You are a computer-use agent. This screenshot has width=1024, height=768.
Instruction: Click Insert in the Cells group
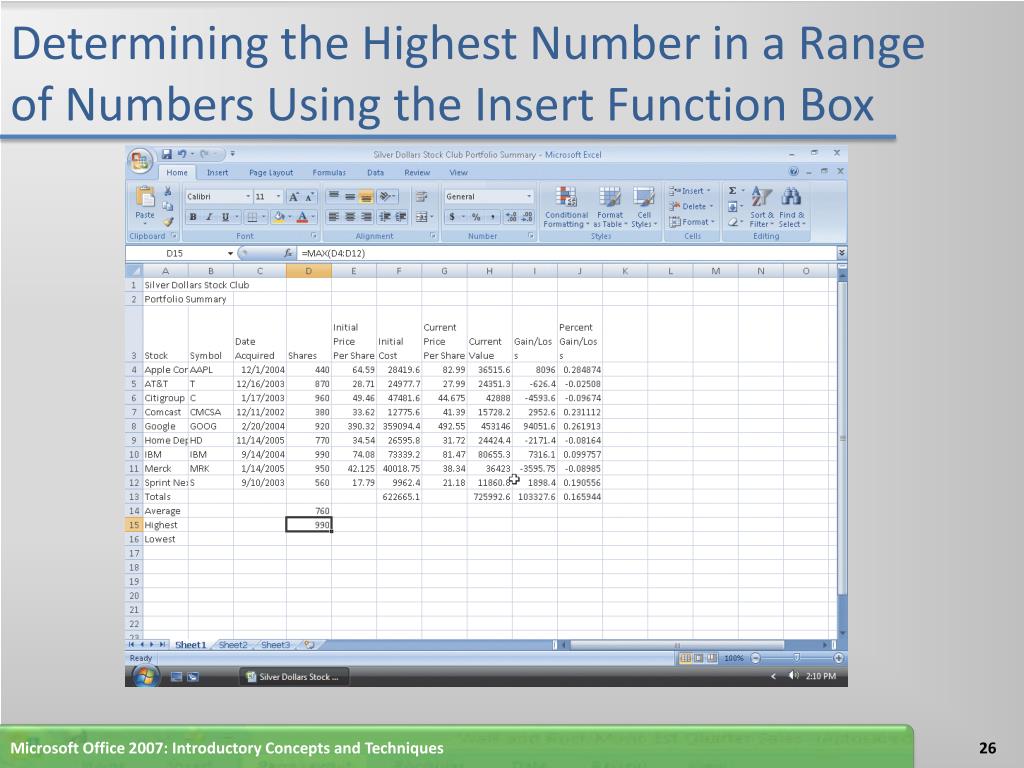click(x=690, y=191)
